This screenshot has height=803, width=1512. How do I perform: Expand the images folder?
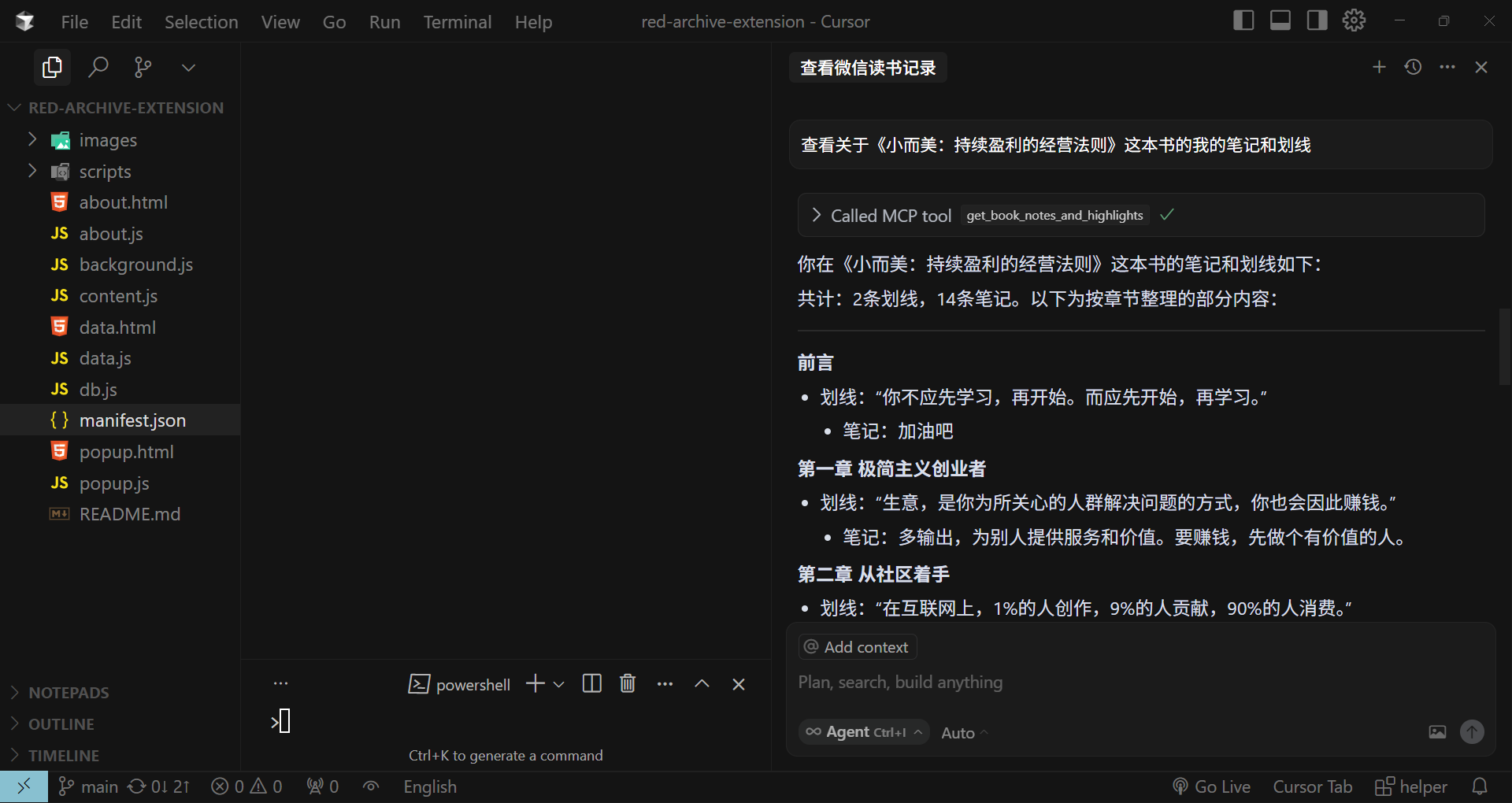[x=120, y=140]
